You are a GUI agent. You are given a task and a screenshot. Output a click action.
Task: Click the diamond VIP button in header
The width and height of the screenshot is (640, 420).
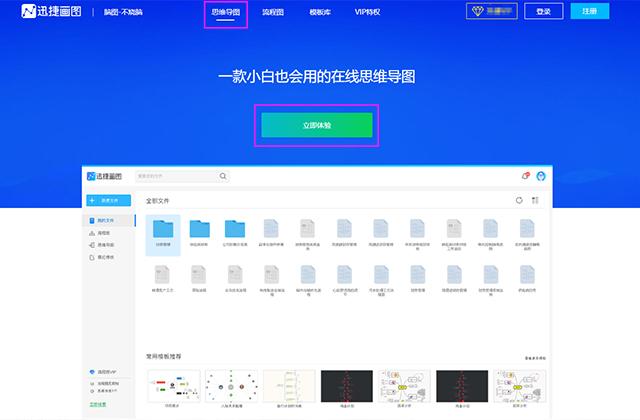(492, 11)
